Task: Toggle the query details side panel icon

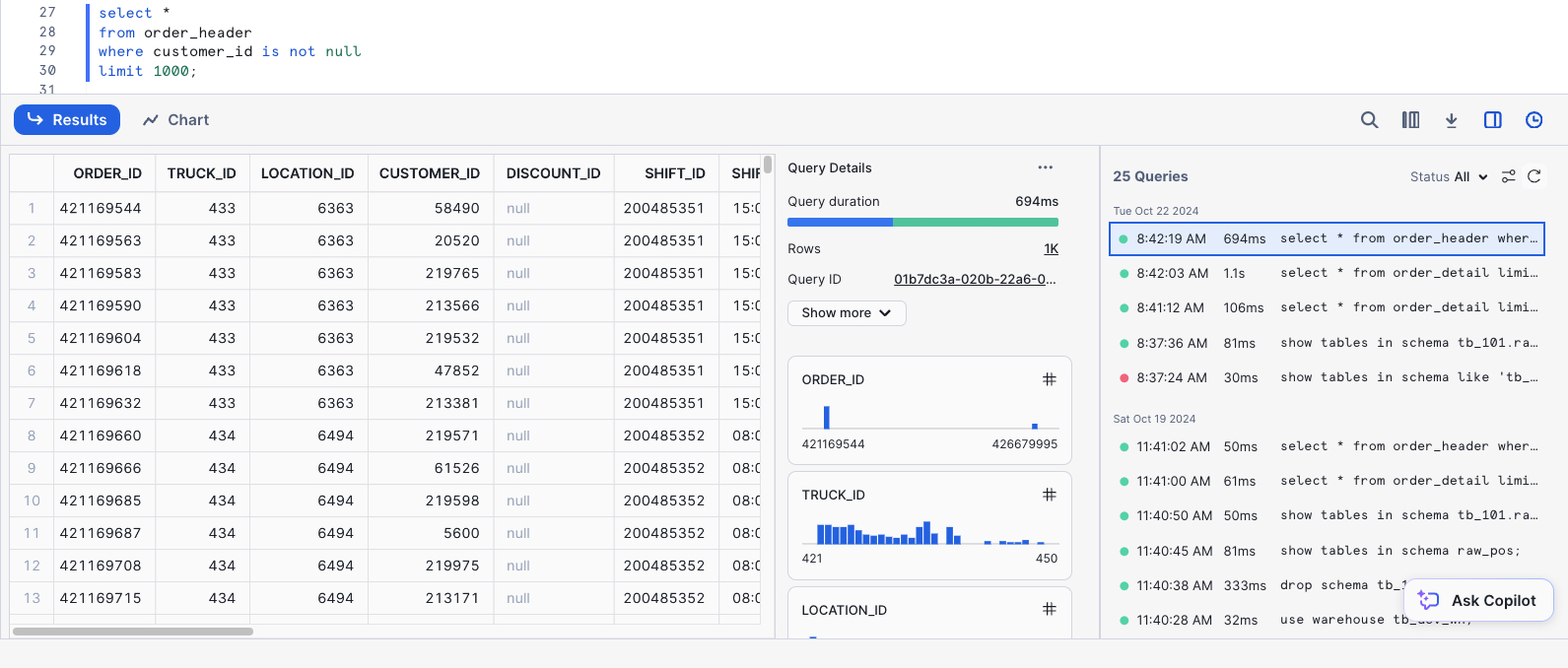Action: pyautogui.click(x=1492, y=120)
